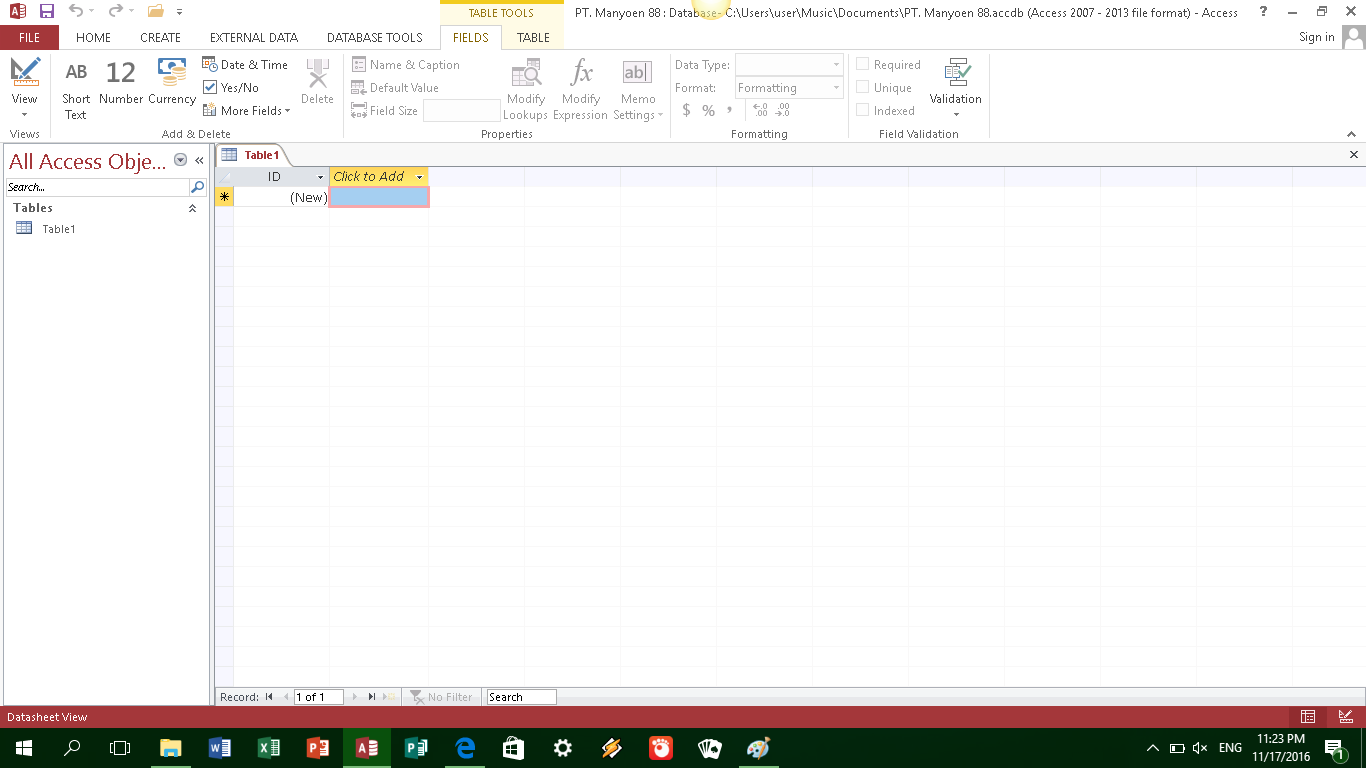Open All Access Objects pane menu
Viewport: 1366px width, 768px height.
[x=181, y=160]
